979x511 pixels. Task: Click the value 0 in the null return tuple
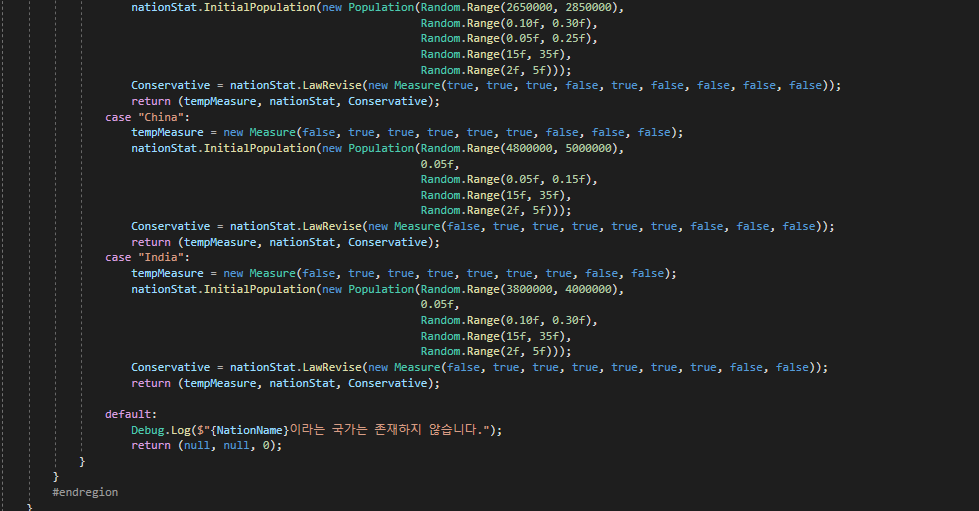tap(266, 445)
